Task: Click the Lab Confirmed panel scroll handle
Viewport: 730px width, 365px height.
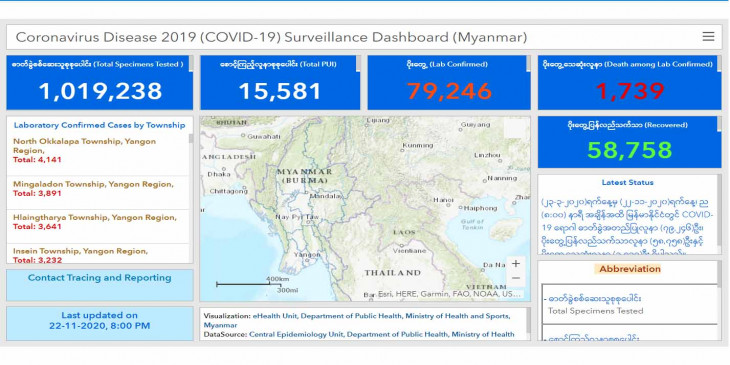Action: click(528, 64)
